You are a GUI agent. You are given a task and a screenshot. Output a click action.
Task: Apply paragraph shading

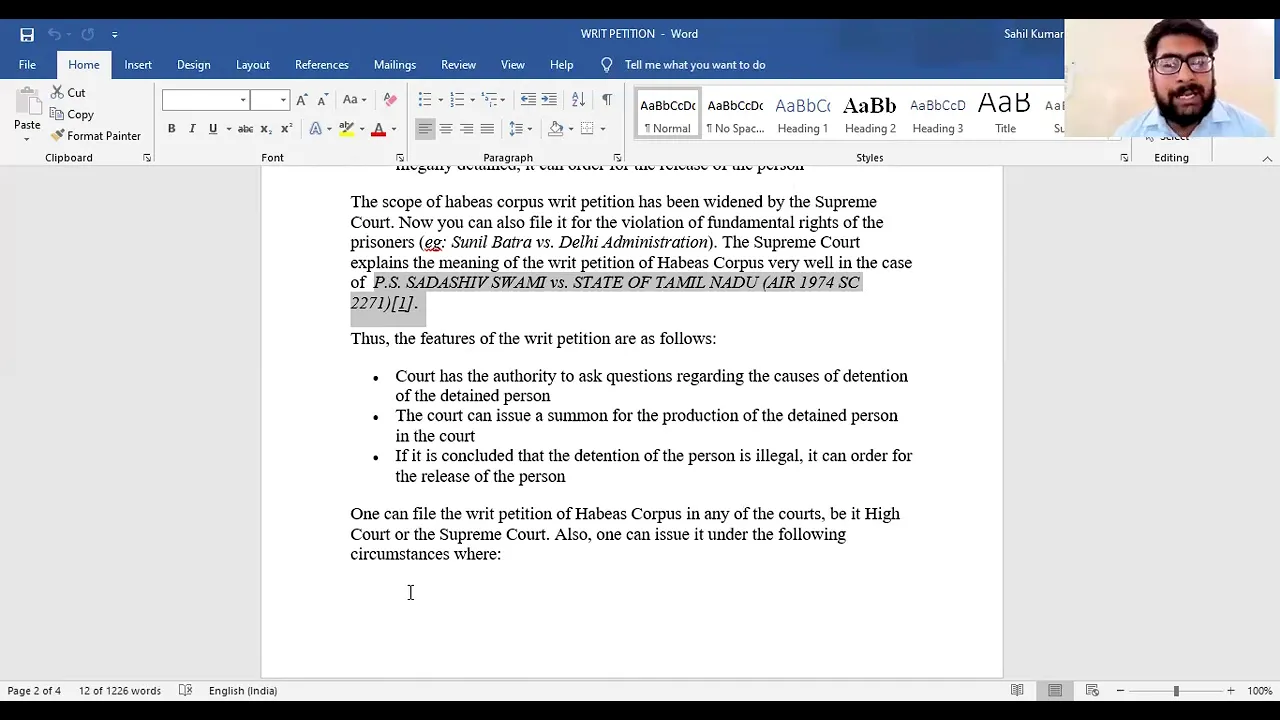pyautogui.click(x=556, y=129)
